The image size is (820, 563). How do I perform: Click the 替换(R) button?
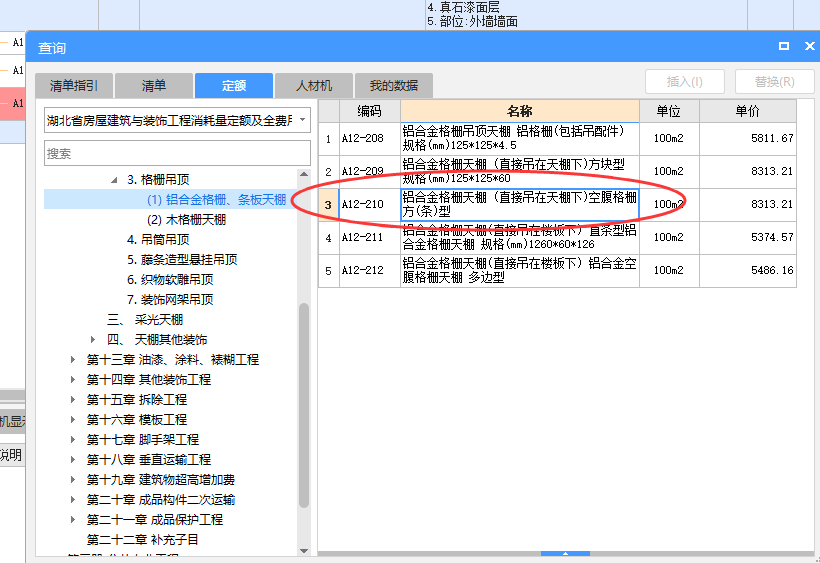tap(775, 82)
